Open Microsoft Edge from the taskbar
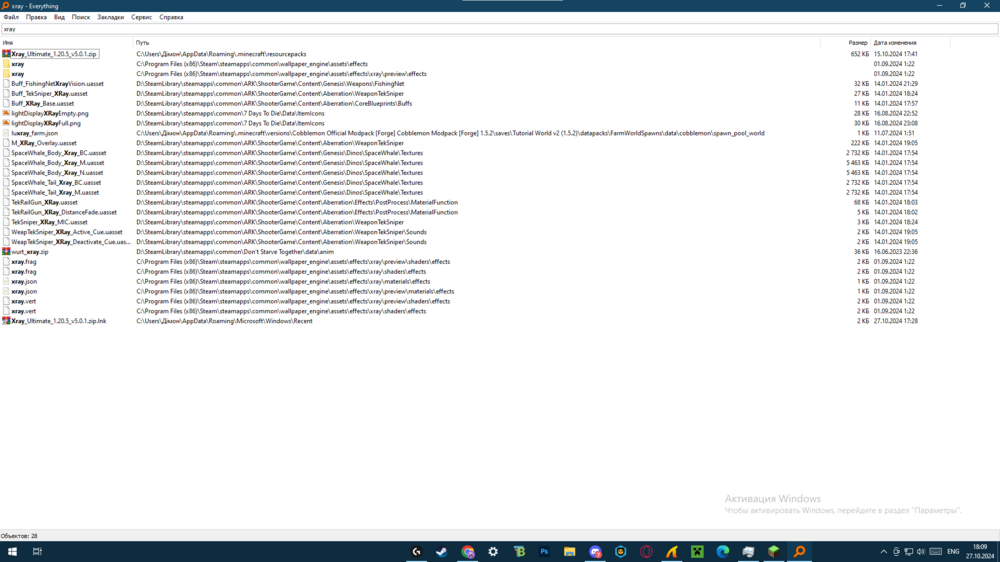Image resolution: width=1000 pixels, height=562 pixels. (x=723, y=552)
